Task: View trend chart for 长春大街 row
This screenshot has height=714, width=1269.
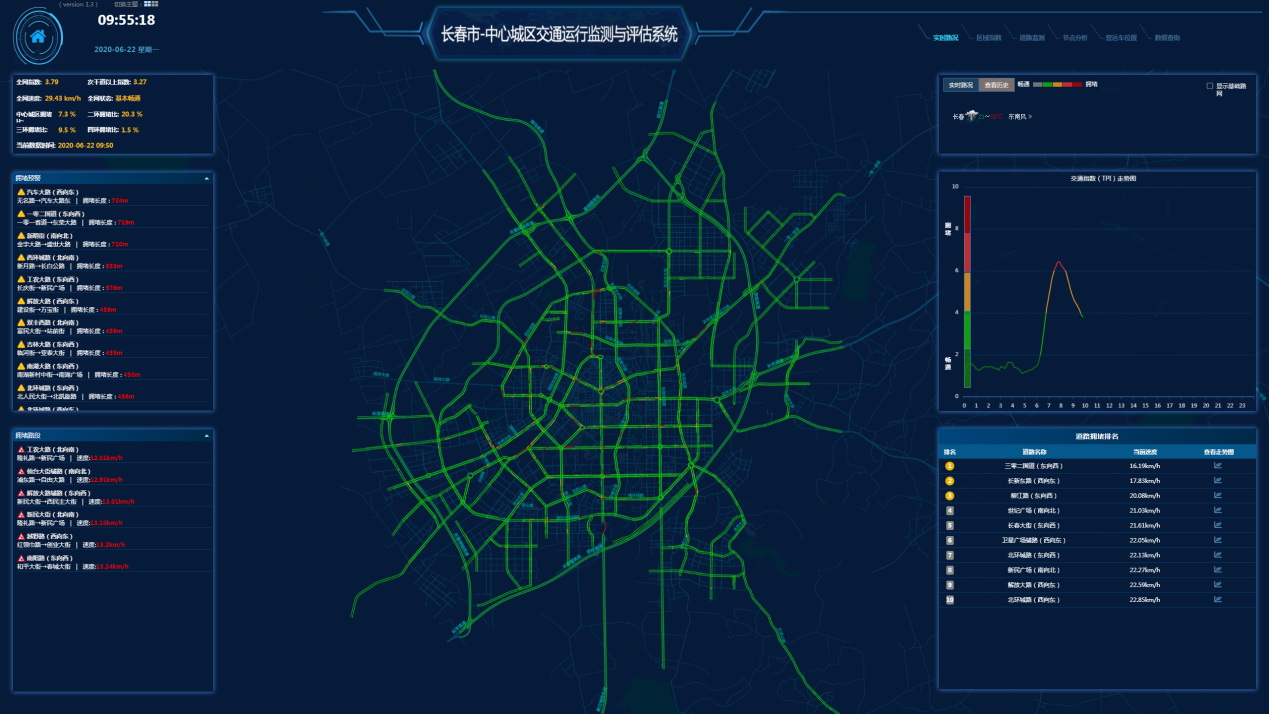Action: (1217, 525)
